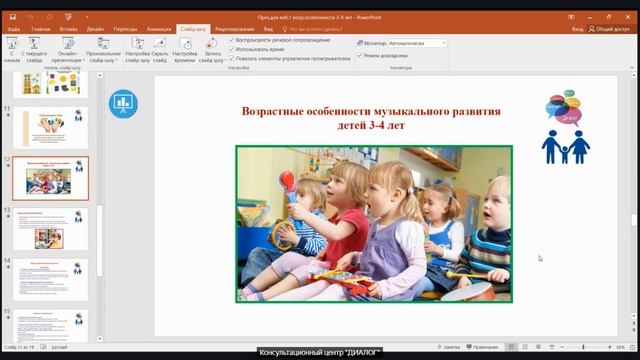Select slide 11 thumbnail
Image resolution: width=640 pixels, height=360 pixels.
(51, 128)
